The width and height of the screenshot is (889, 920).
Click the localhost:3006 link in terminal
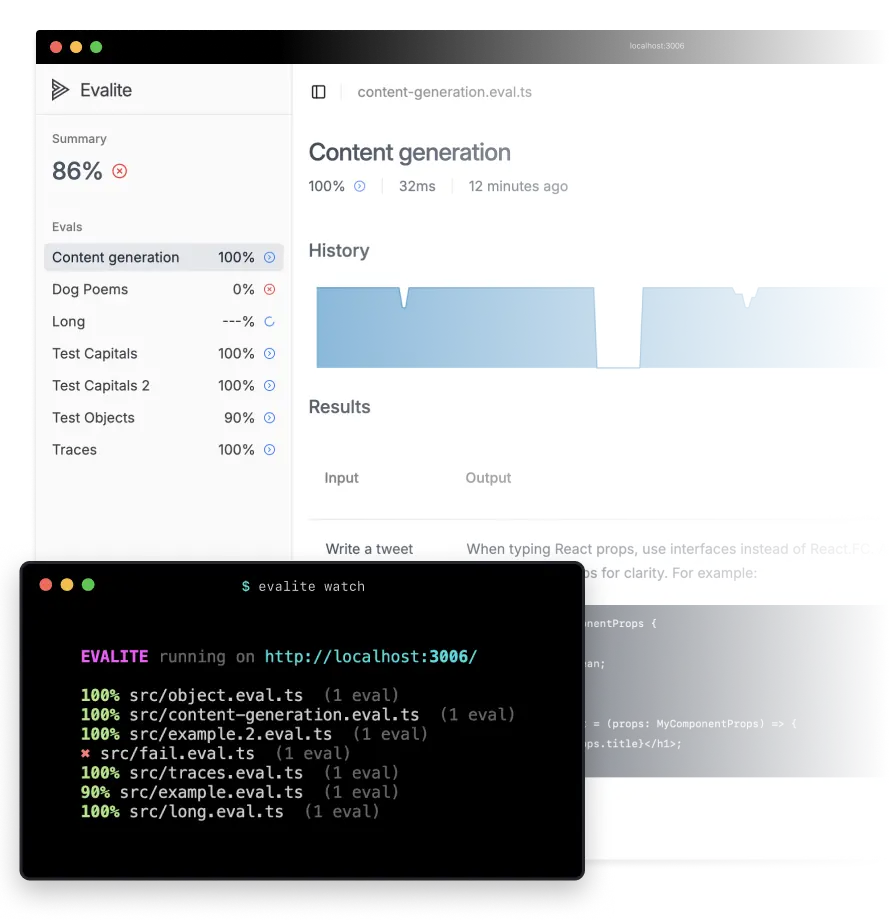370,656
